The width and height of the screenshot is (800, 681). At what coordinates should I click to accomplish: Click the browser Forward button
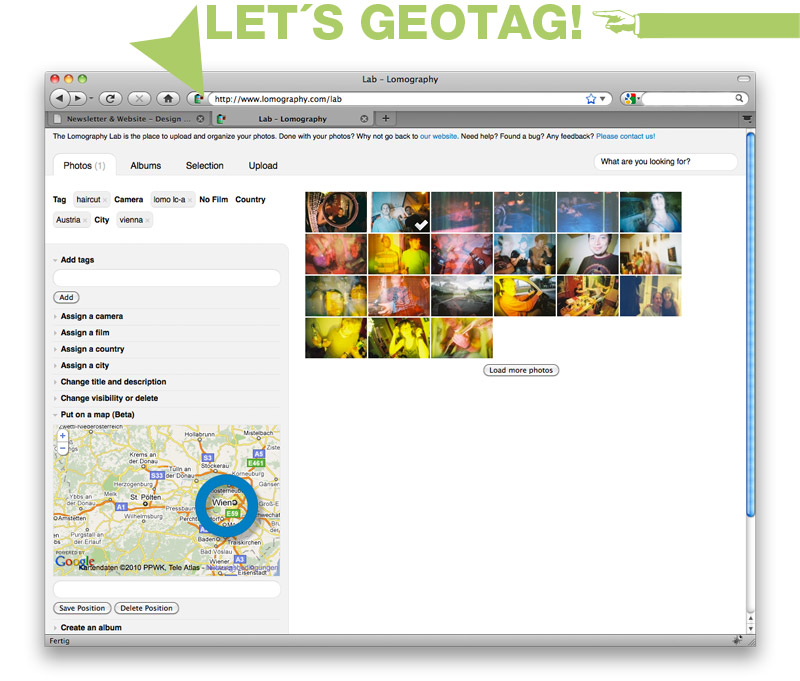point(77,98)
